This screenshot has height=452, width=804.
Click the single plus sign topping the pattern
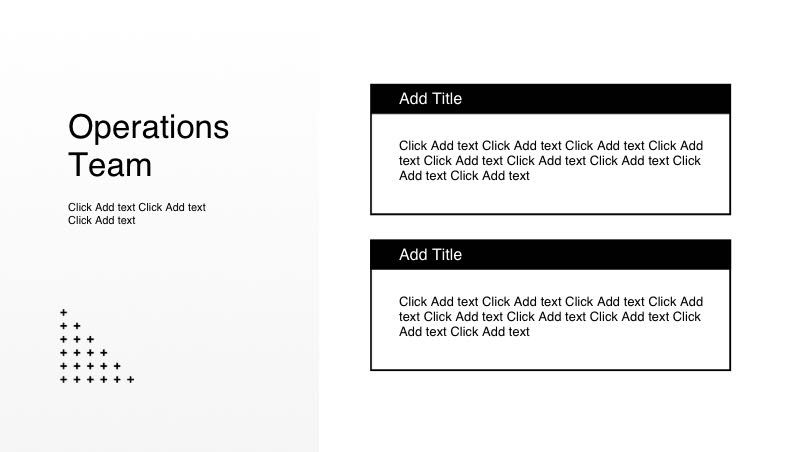point(63,312)
